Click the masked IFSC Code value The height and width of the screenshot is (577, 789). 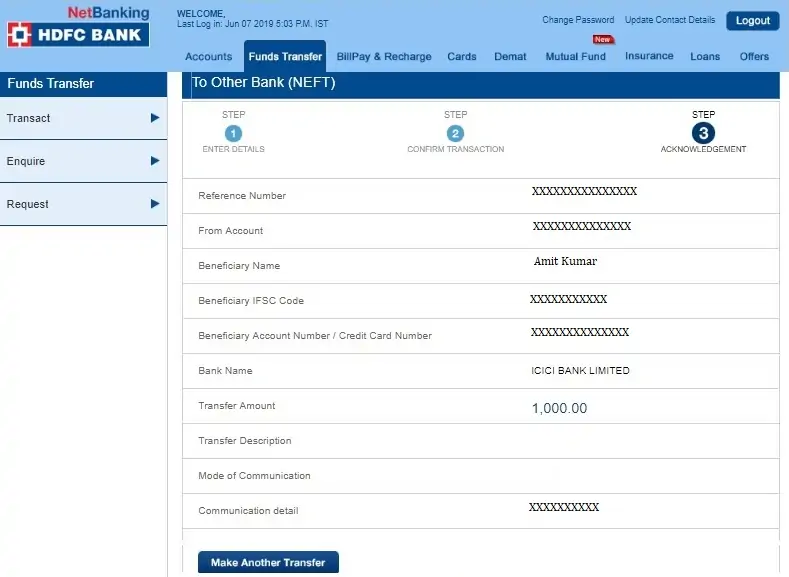point(569,299)
